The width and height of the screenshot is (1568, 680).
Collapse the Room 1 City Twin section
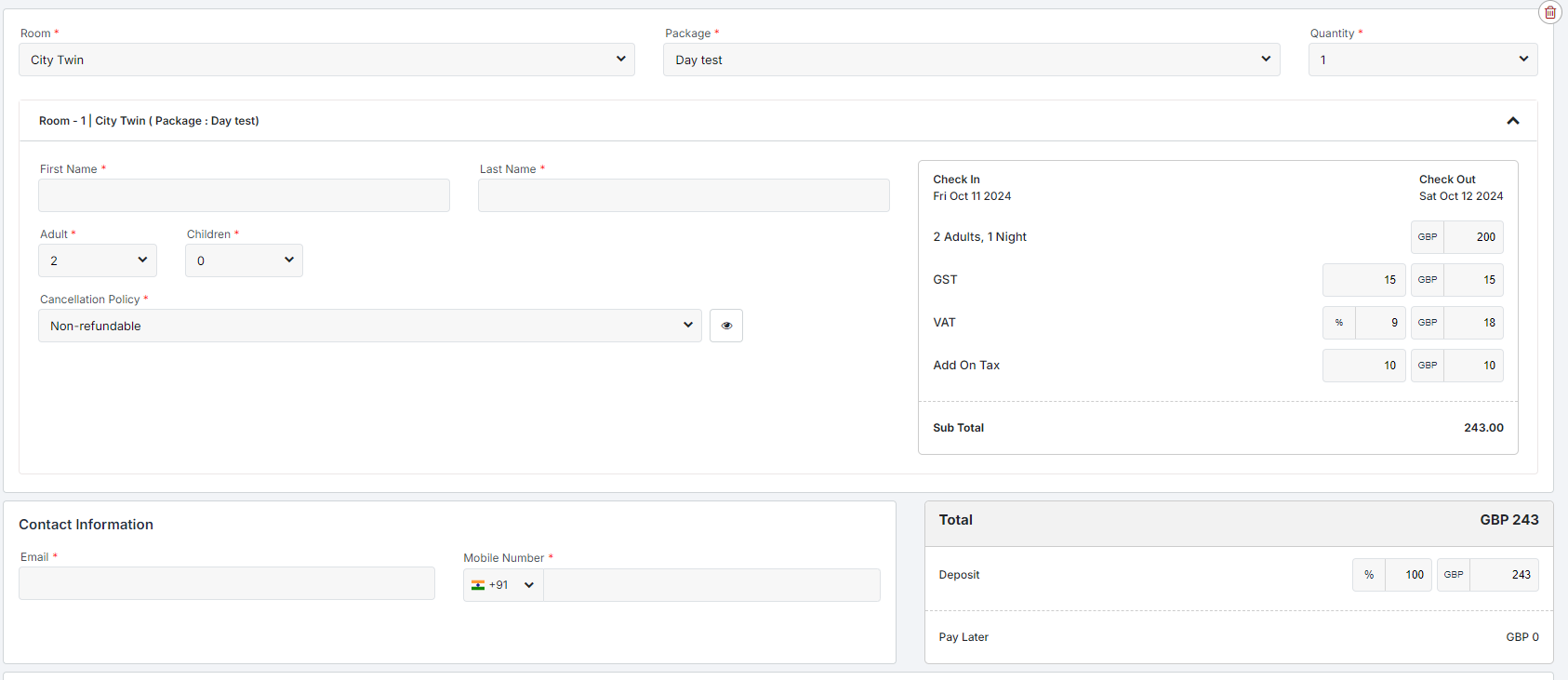[x=1512, y=121]
